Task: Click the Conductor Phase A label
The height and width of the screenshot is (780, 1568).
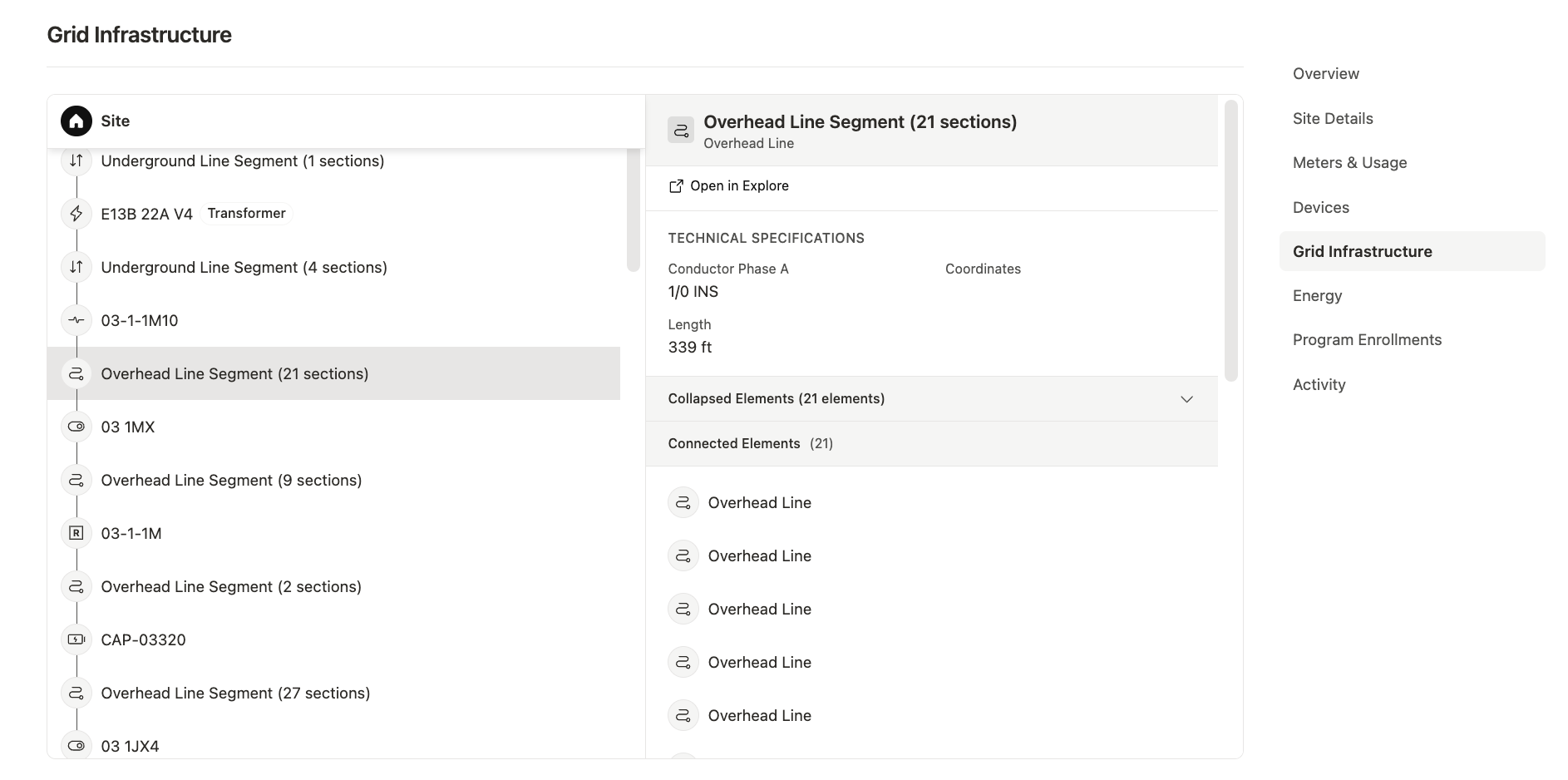Action: click(x=728, y=269)
